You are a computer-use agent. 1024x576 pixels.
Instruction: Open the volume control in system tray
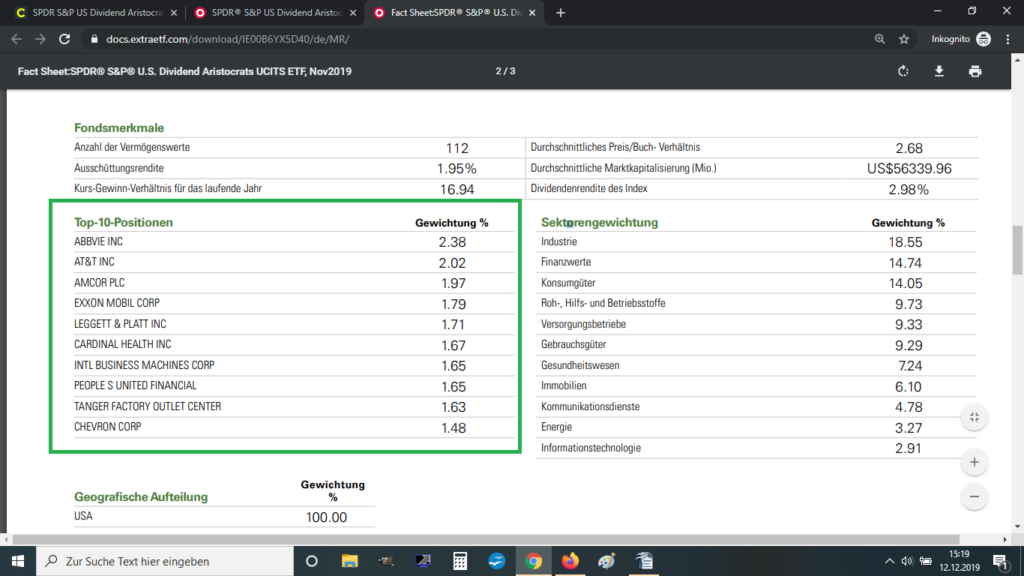907,561
